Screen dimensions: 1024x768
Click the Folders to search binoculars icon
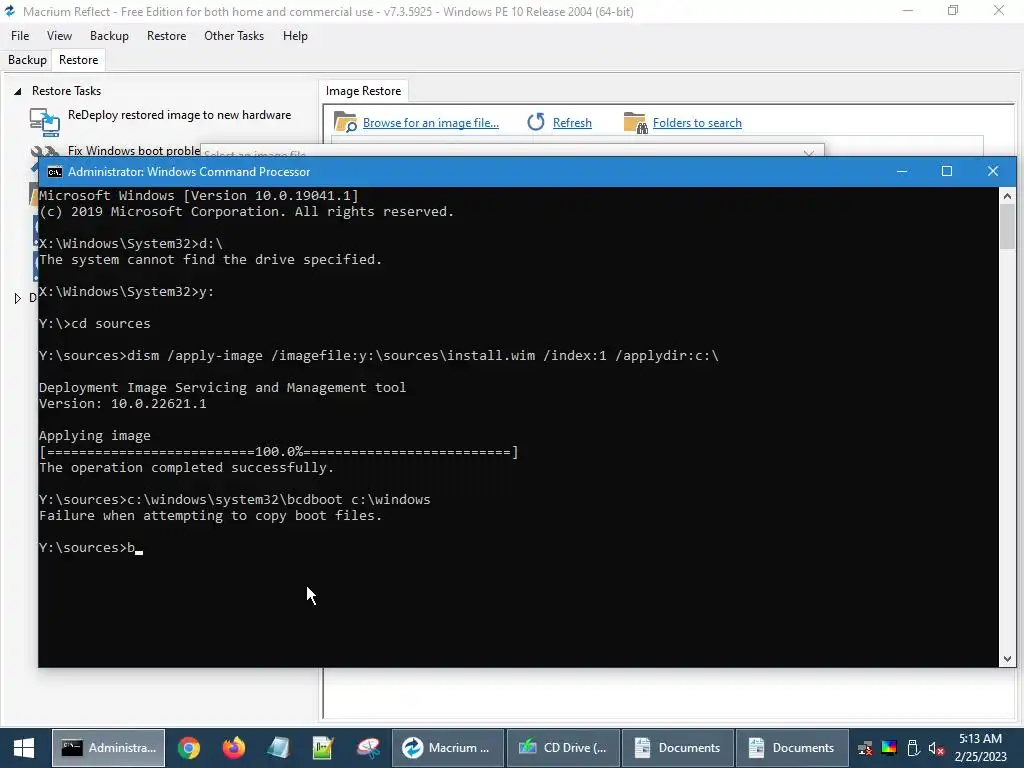pos(635,122)
